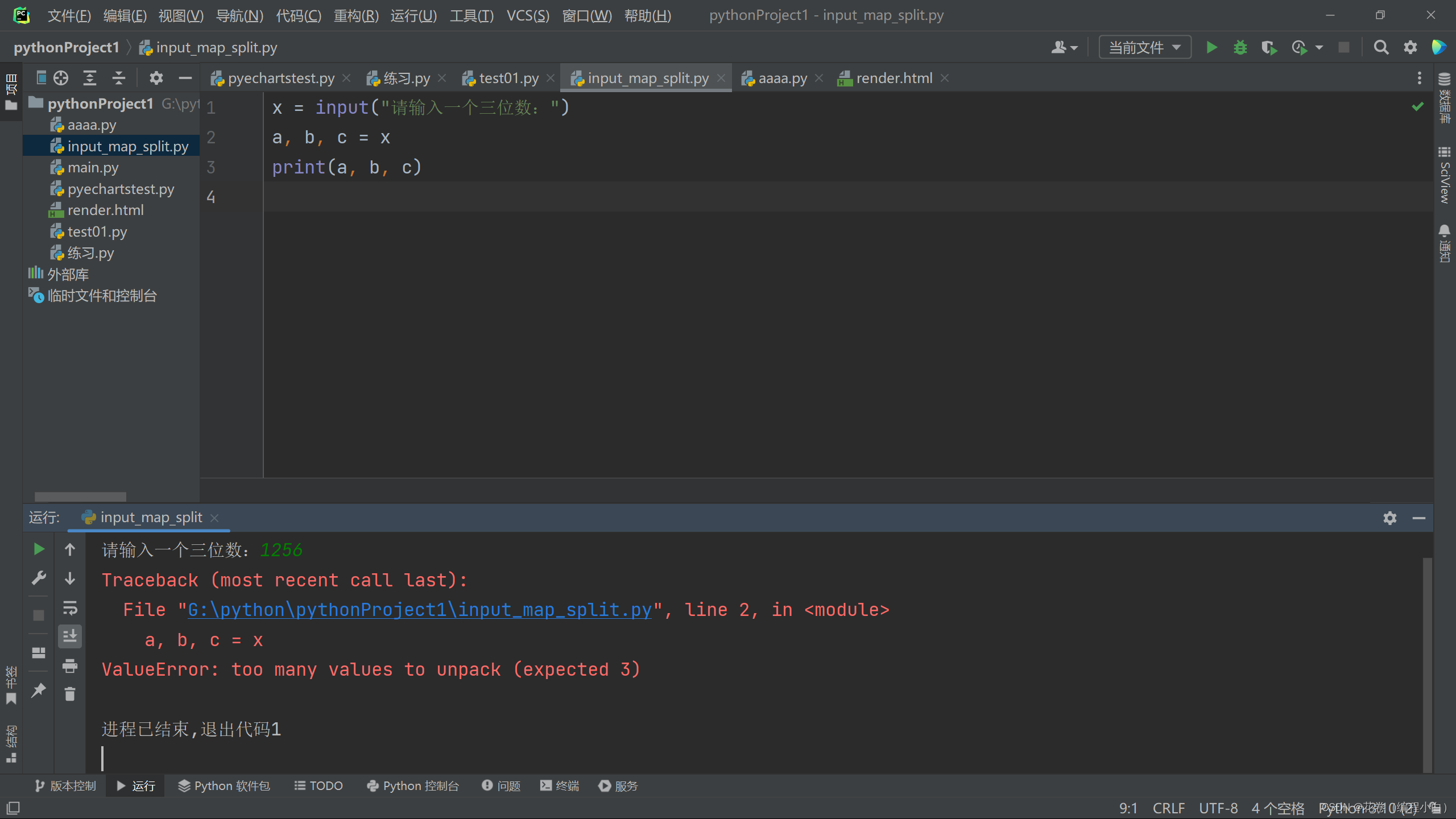Screen dimensions: 1456x819
Task: Select main.py in project tree
Action: [93, 168]
